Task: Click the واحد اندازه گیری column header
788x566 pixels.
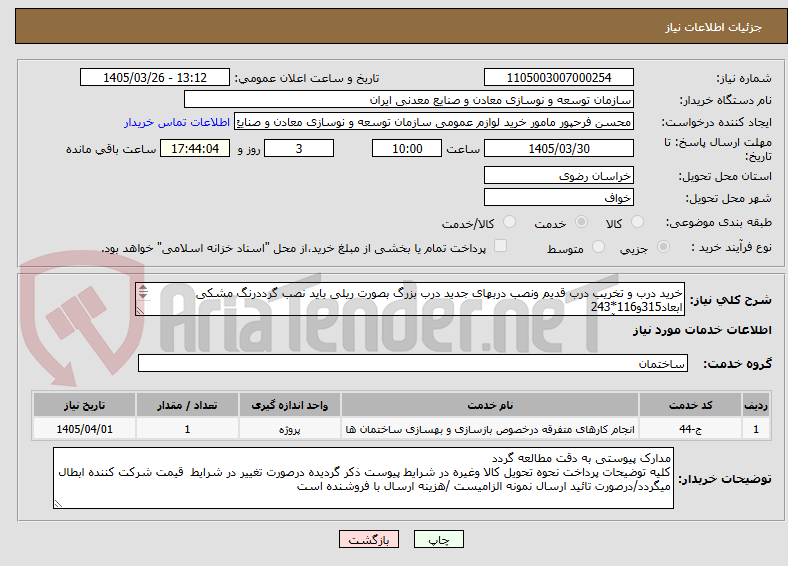Action: pyautogui.click(x=289, y=405)
